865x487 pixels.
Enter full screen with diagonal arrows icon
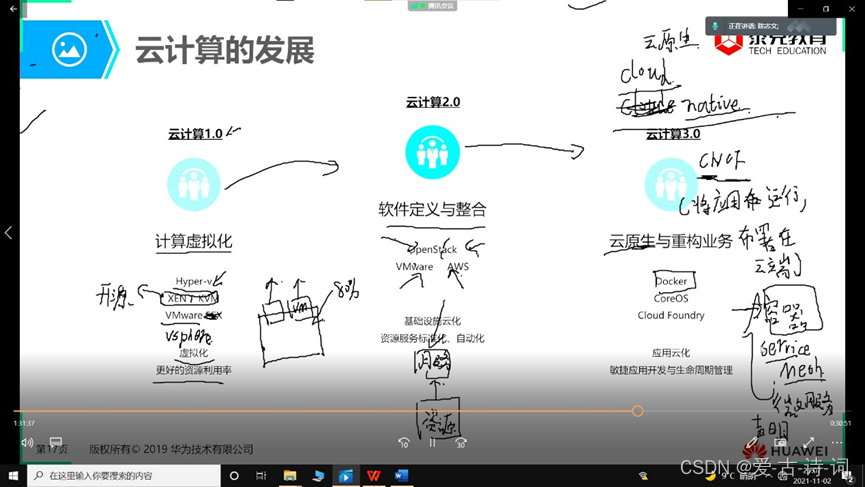(x=809, y=442)
